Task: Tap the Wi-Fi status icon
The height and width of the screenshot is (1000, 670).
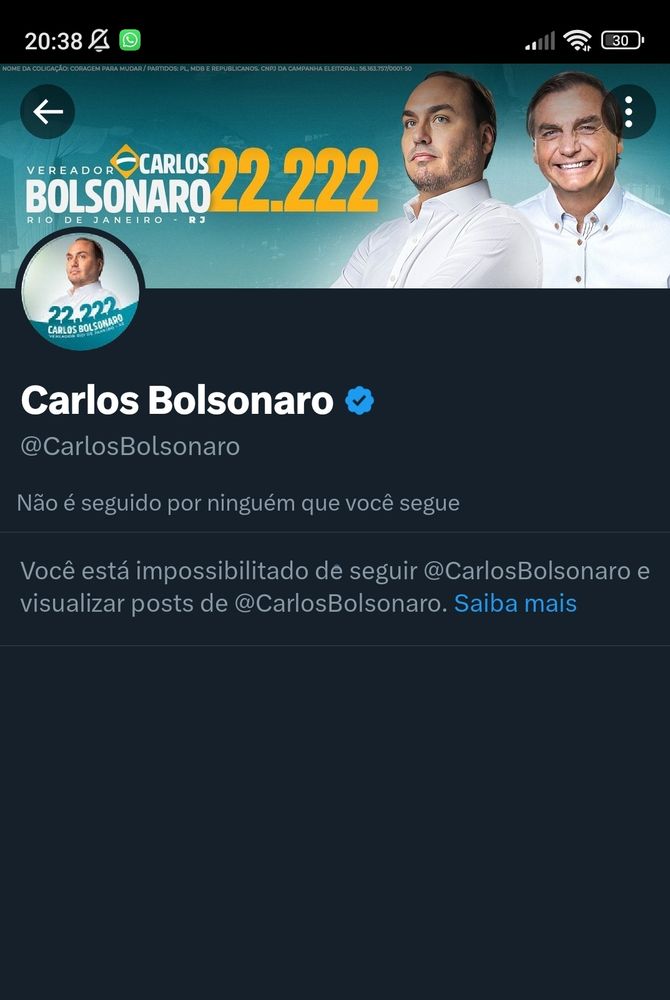Action: (x=578, y=41)
